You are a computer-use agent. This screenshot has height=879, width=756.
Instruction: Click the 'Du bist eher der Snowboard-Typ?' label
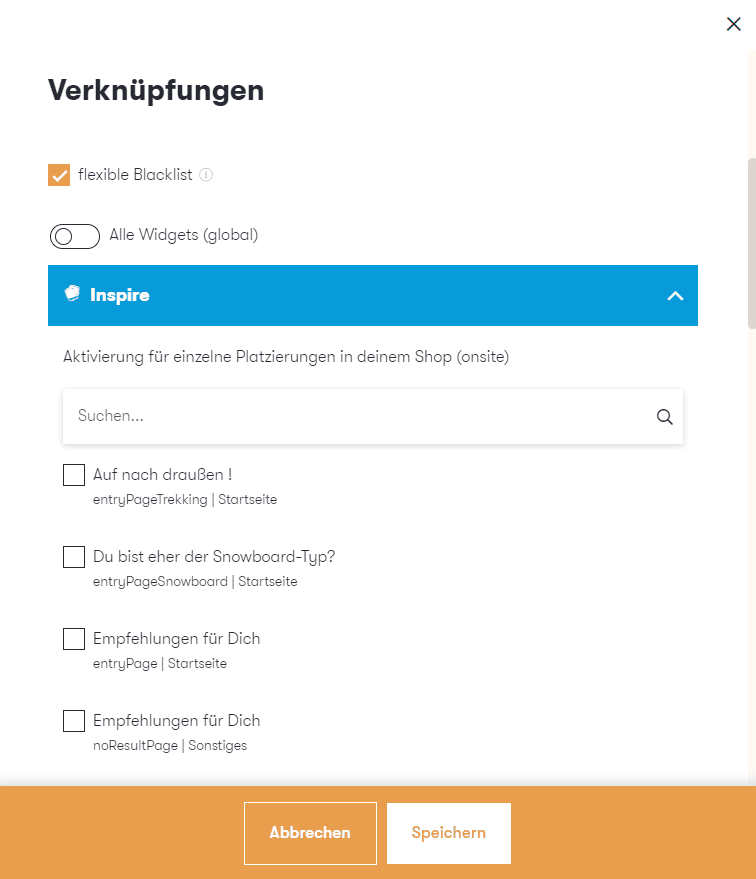(214, 557)
